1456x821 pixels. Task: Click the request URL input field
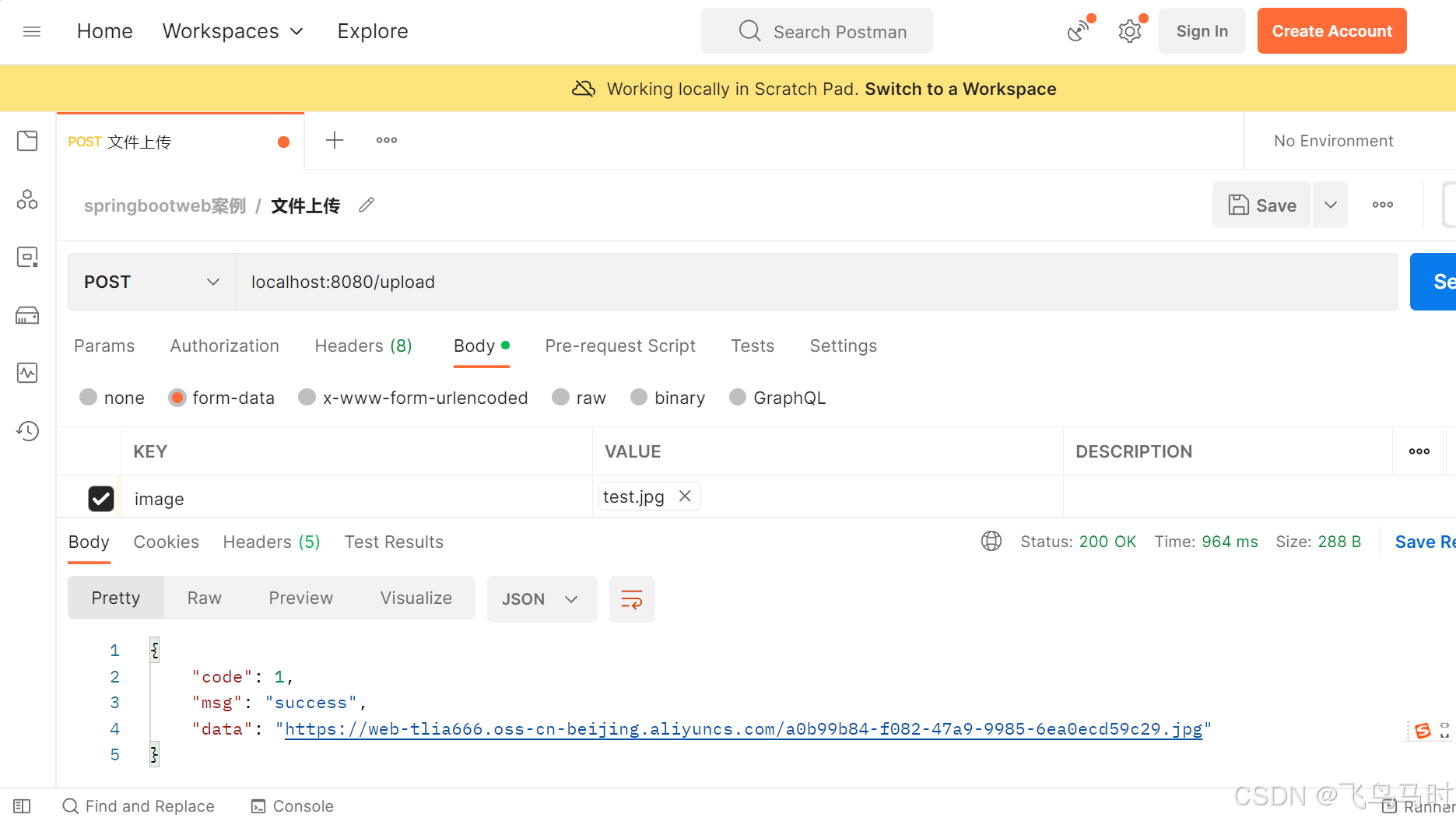(x=816, y=282)
